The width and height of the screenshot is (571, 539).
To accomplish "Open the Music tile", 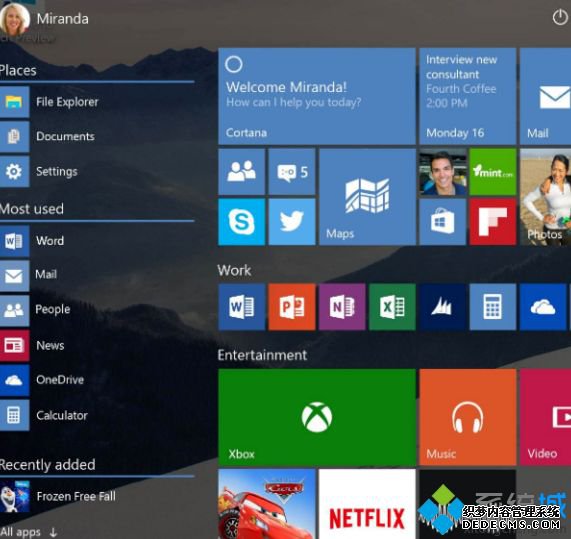I will (468, 417).
